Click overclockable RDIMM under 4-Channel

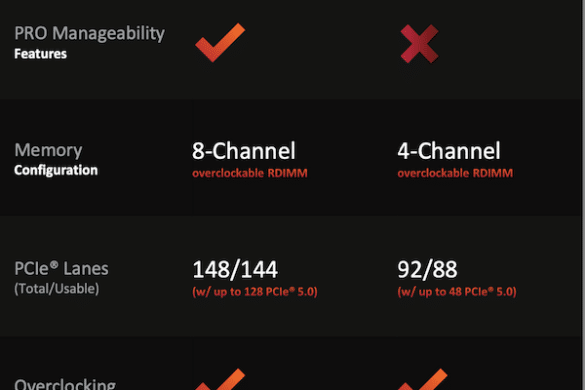pos(455,173)
